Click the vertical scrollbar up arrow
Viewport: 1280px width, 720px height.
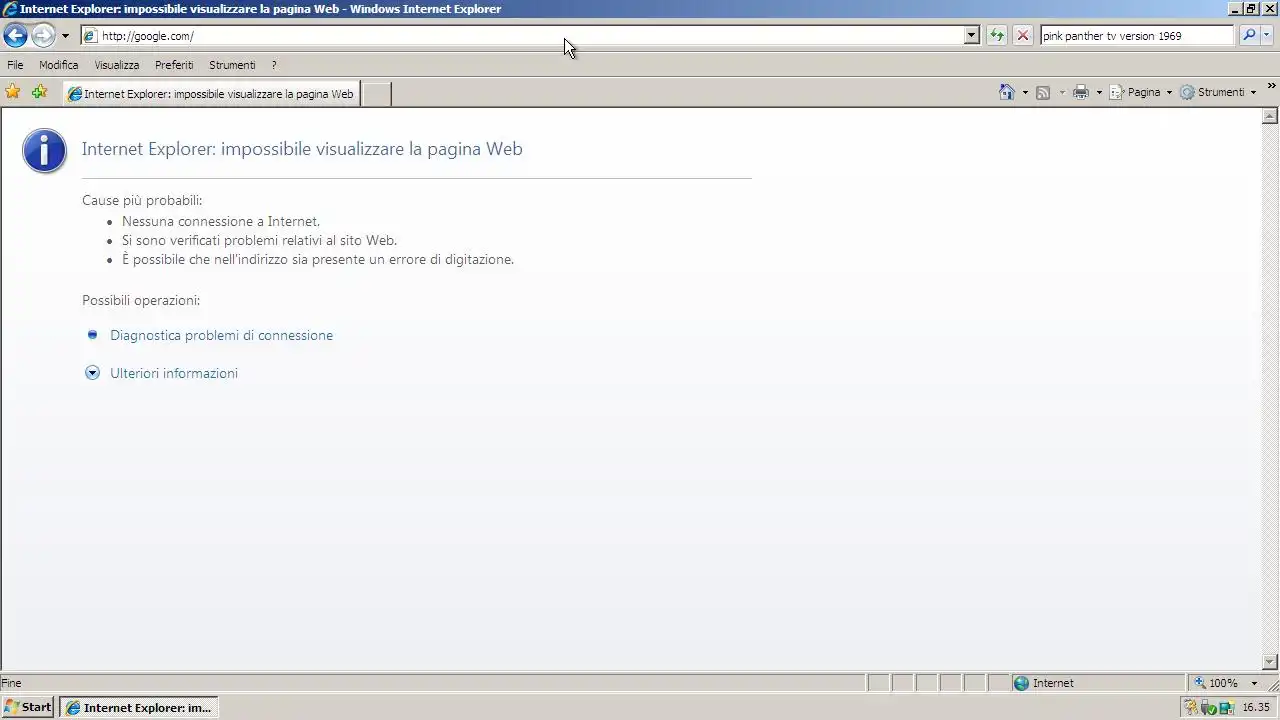point(1271,117)
